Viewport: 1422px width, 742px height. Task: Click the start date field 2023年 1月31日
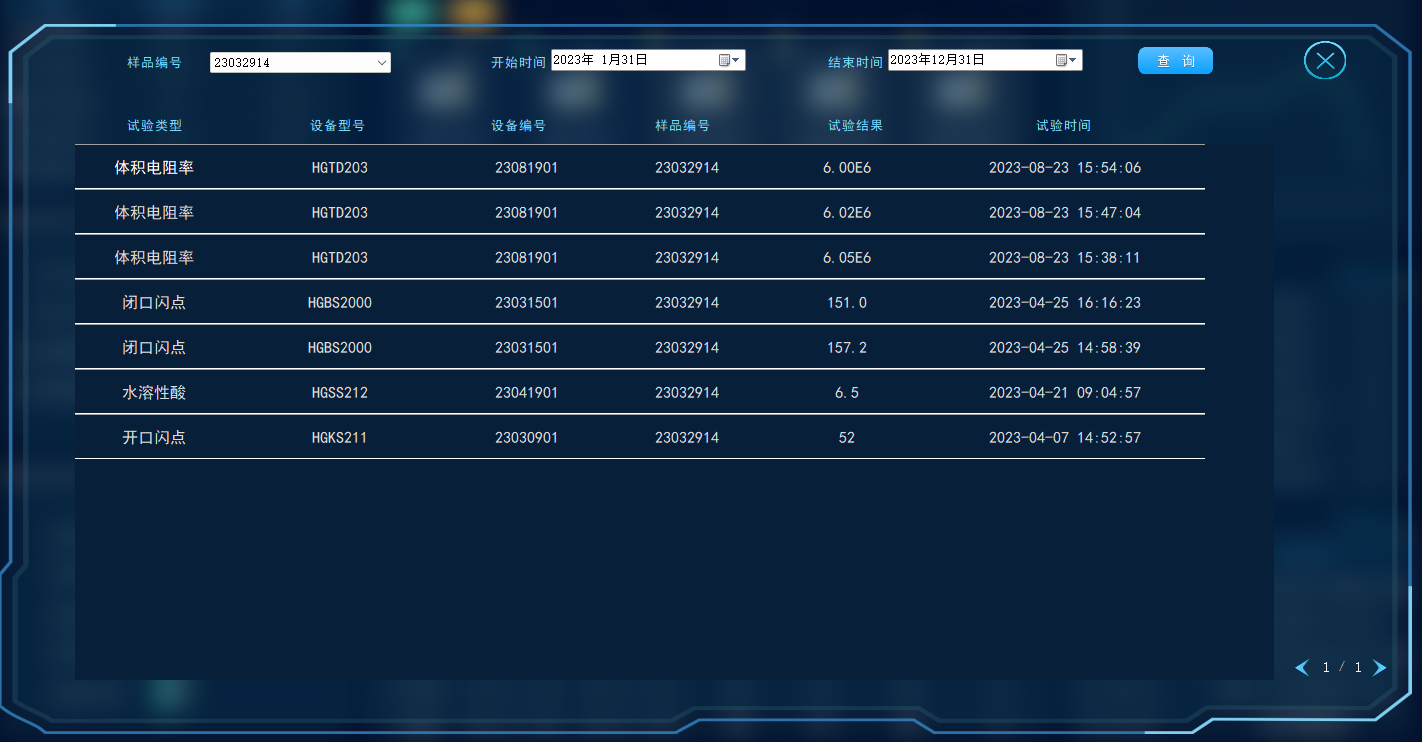pyautogui.click(x=630, y=60)
